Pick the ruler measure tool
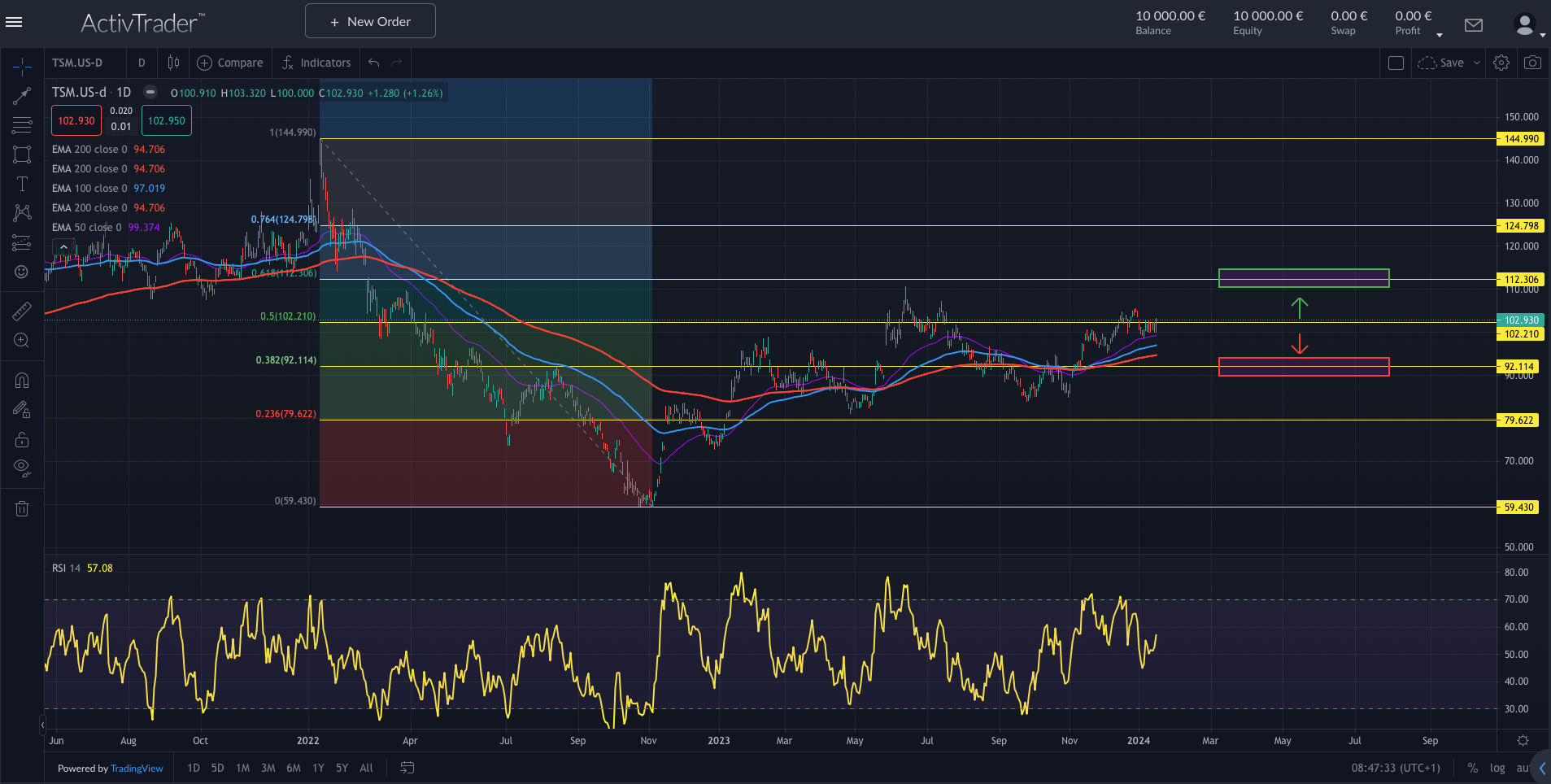 tap(22, 311)
